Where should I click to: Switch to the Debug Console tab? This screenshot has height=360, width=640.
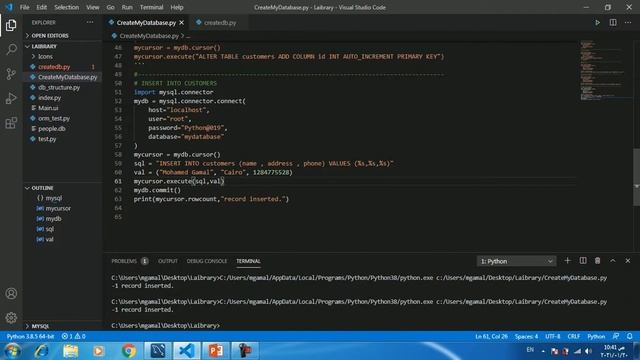pyautogui.click(x=207, y=261)
